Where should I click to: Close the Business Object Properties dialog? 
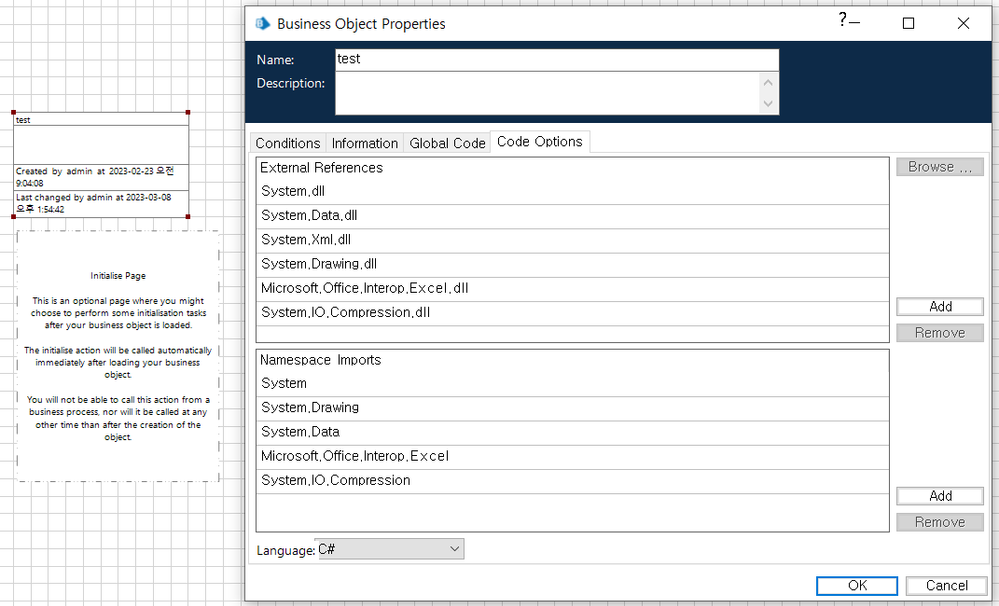coord(963,24)
